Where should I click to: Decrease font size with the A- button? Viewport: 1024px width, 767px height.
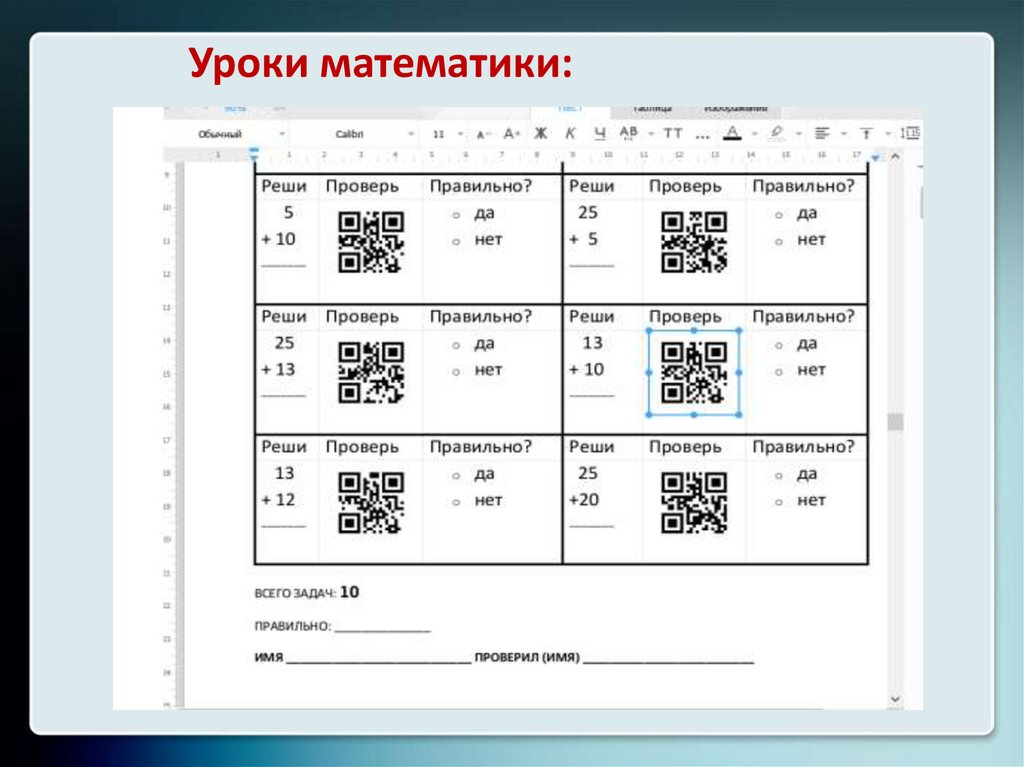tap(483, 135)
